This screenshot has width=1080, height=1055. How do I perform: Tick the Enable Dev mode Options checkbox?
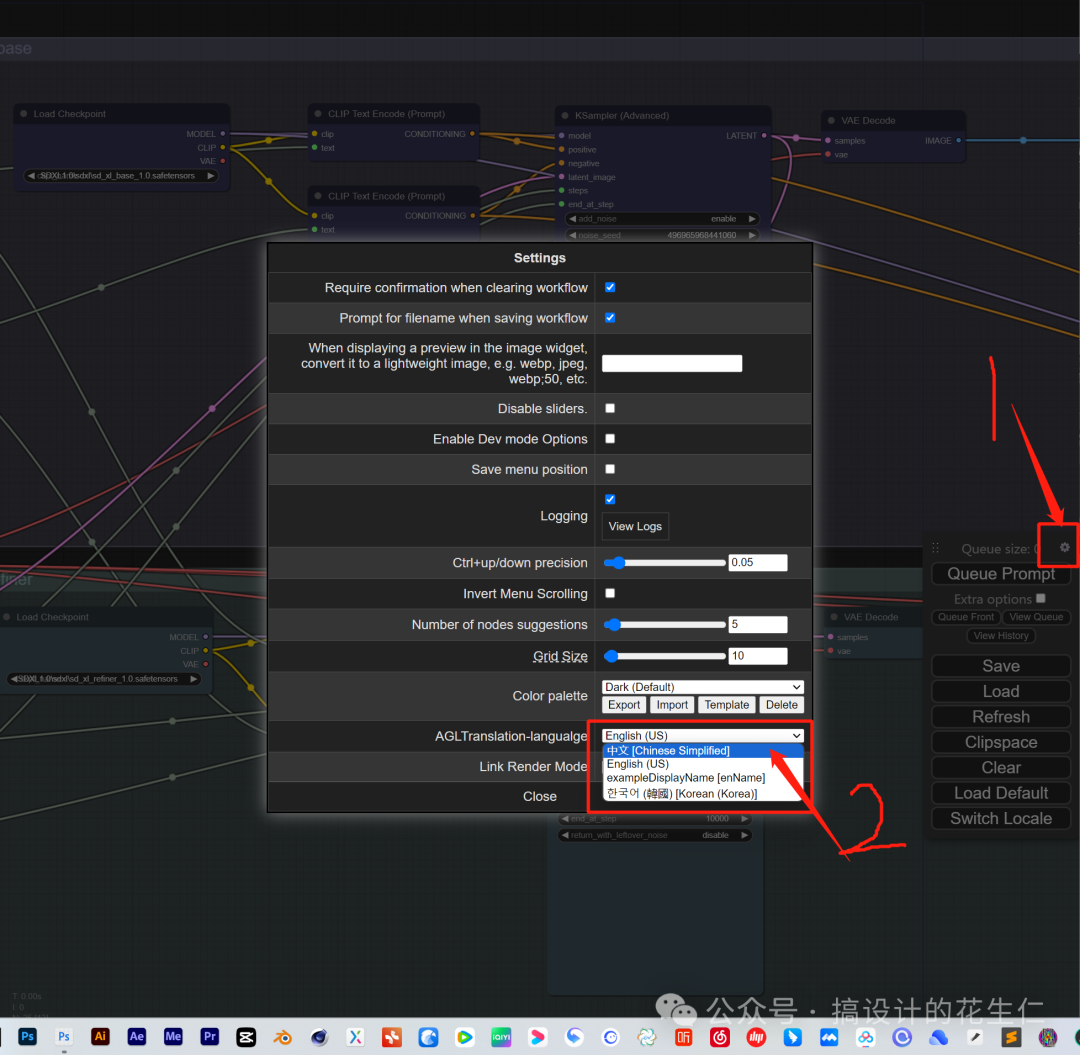[x=610, y=438]
